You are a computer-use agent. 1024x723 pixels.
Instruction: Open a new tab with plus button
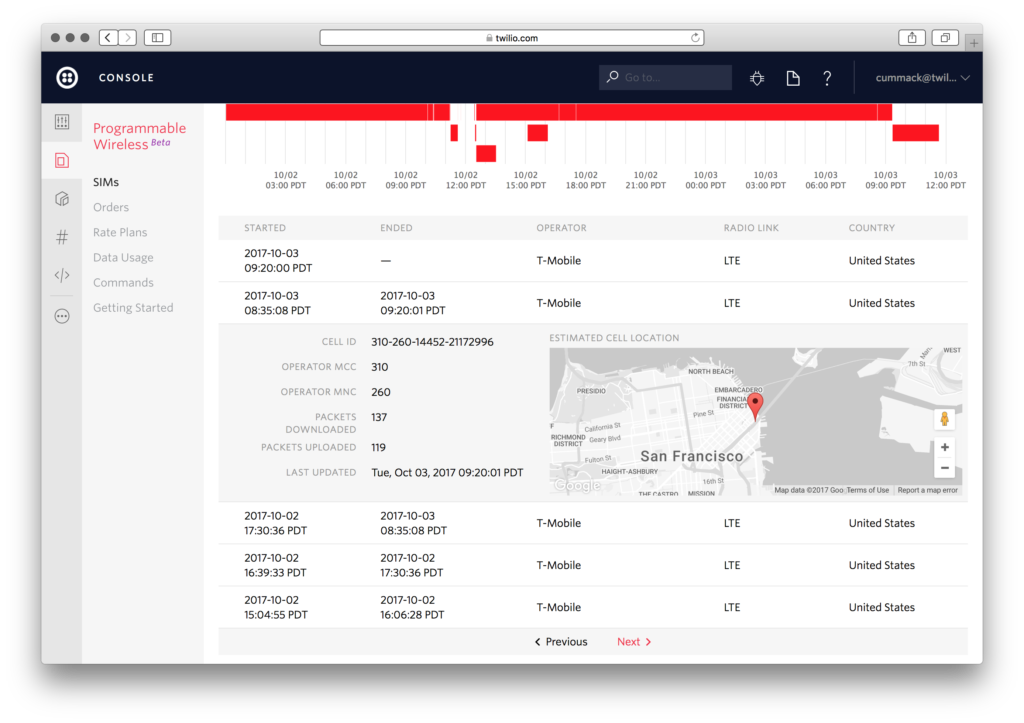point(974,42)
